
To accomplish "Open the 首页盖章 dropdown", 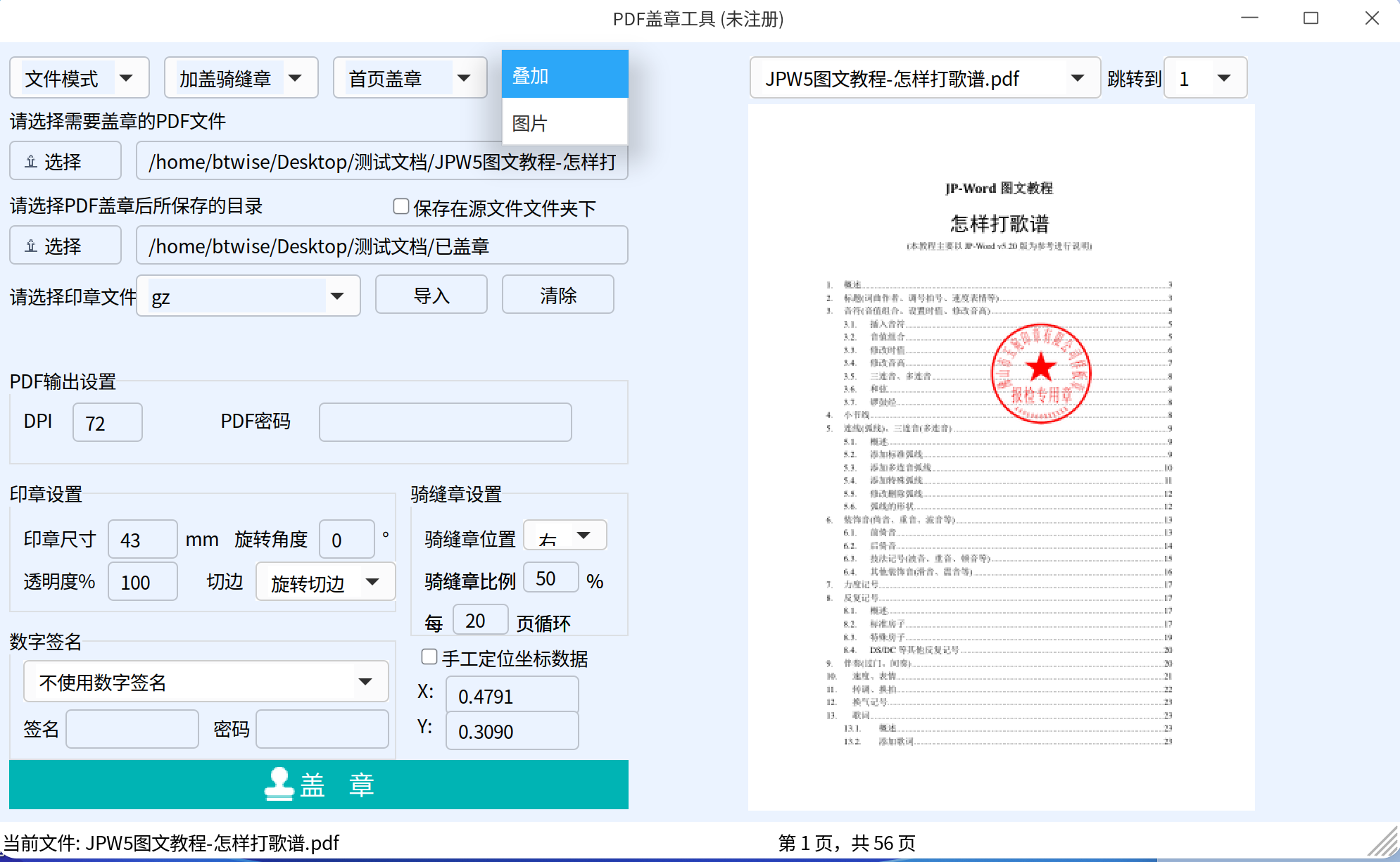I will [x=410, y=78].
